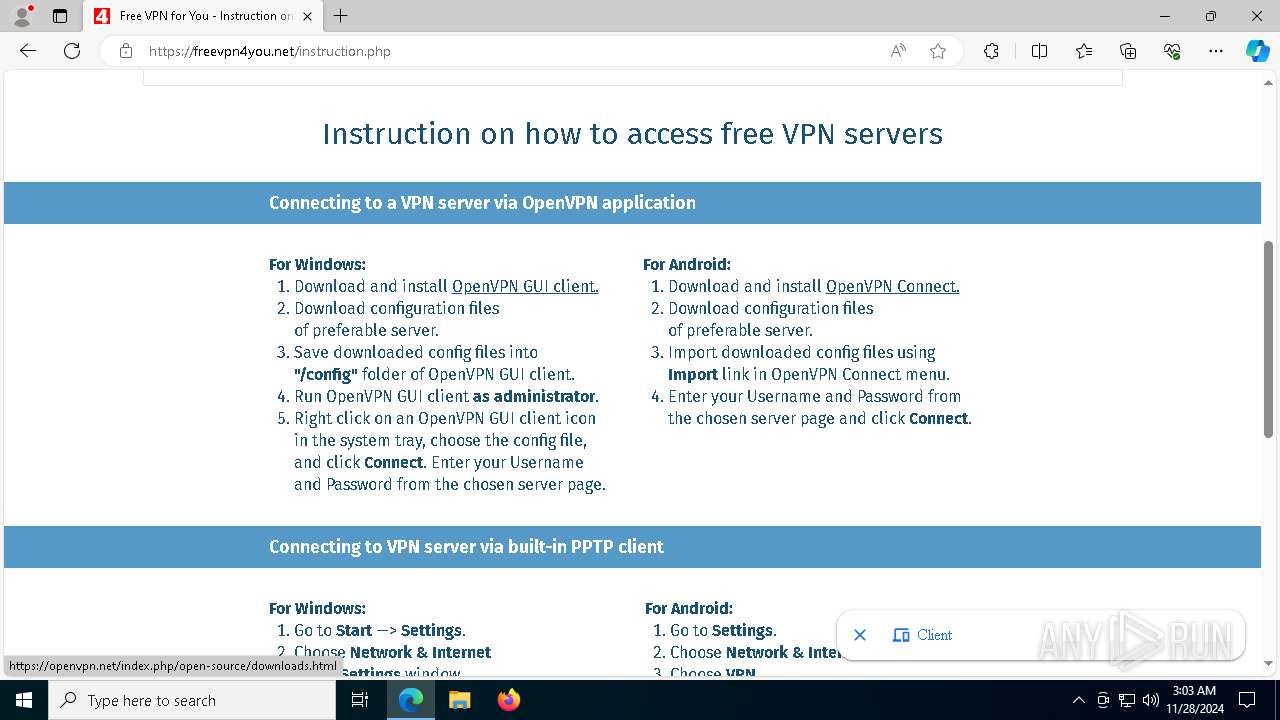Image resolution: width=1280 pixels, height=720 pixels.
Task: Open Task View on taskbar
Action: pos(360,700)
